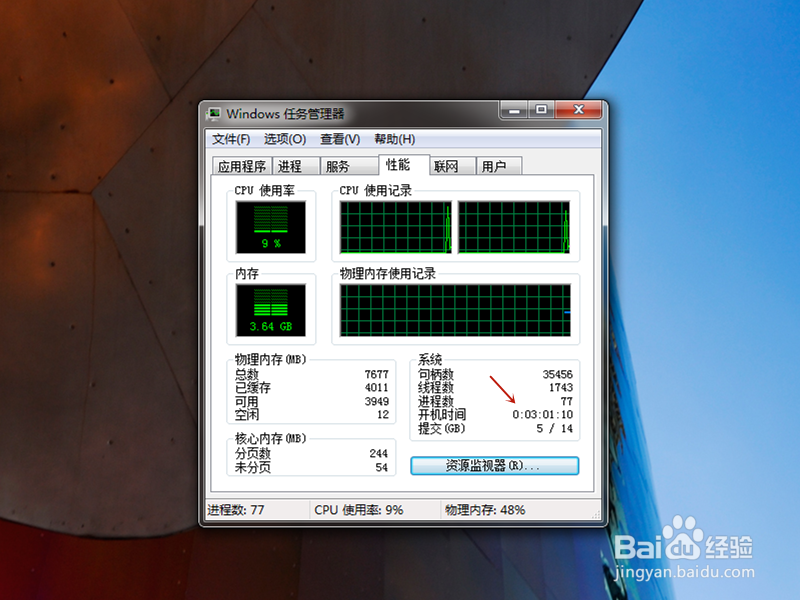Image resolution: width=800 pixels, height=600 pixels.
Task: Click the Task Manager title bar icon
Action: click(x=214, y=113)
